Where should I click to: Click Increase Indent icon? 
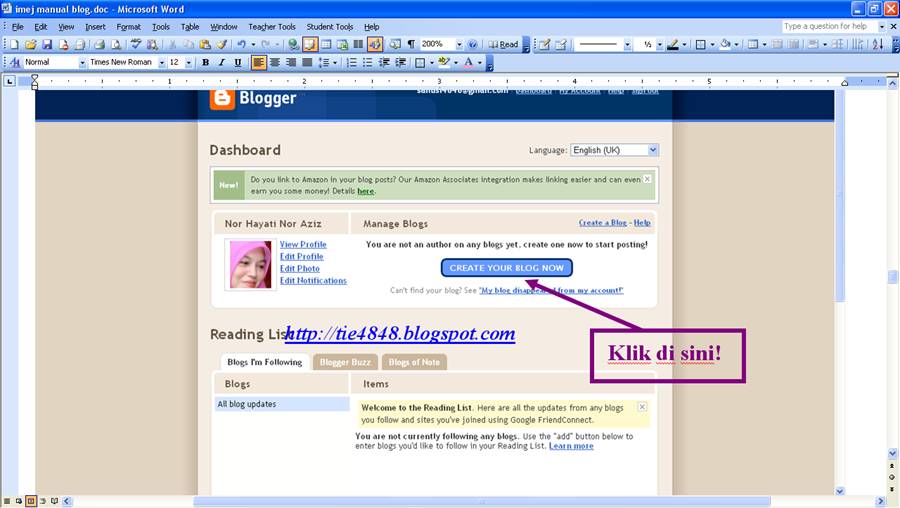point(401,62)
